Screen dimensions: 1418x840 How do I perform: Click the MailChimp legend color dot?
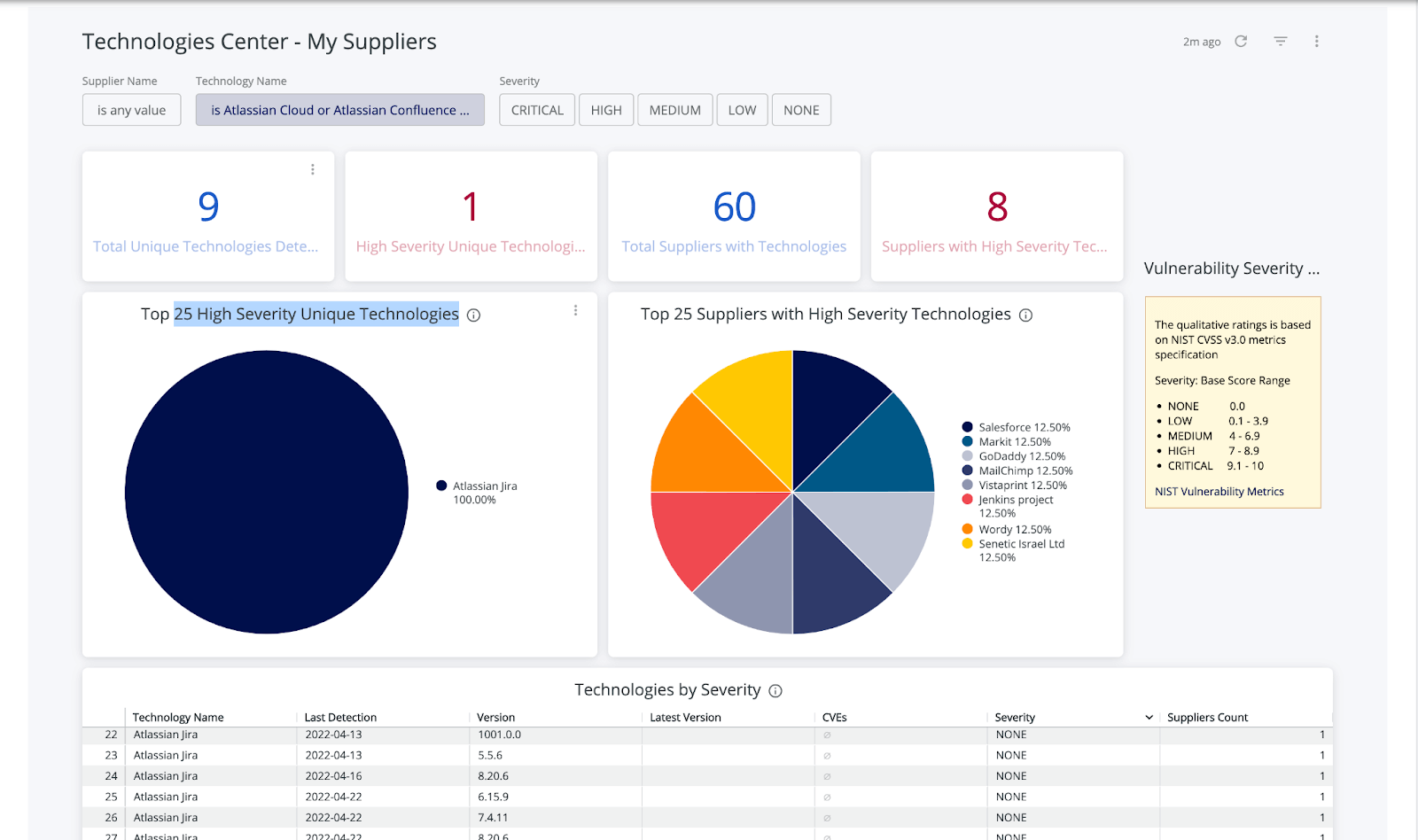[967, 471]
